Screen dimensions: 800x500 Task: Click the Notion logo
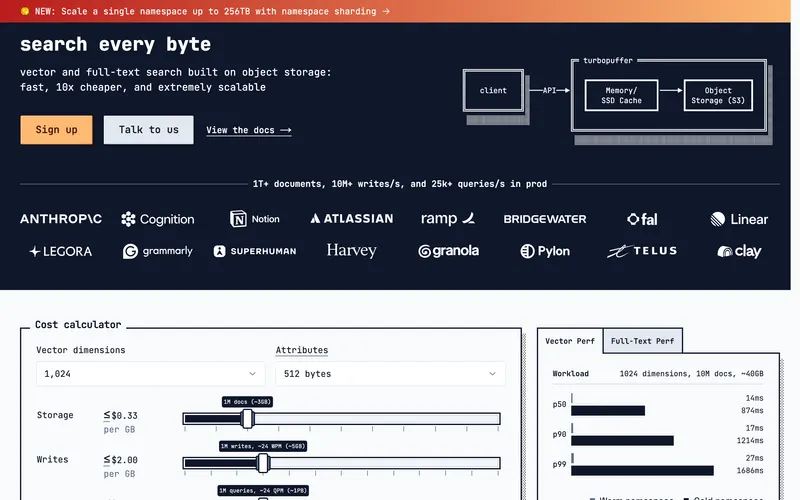tap(255, 219)
